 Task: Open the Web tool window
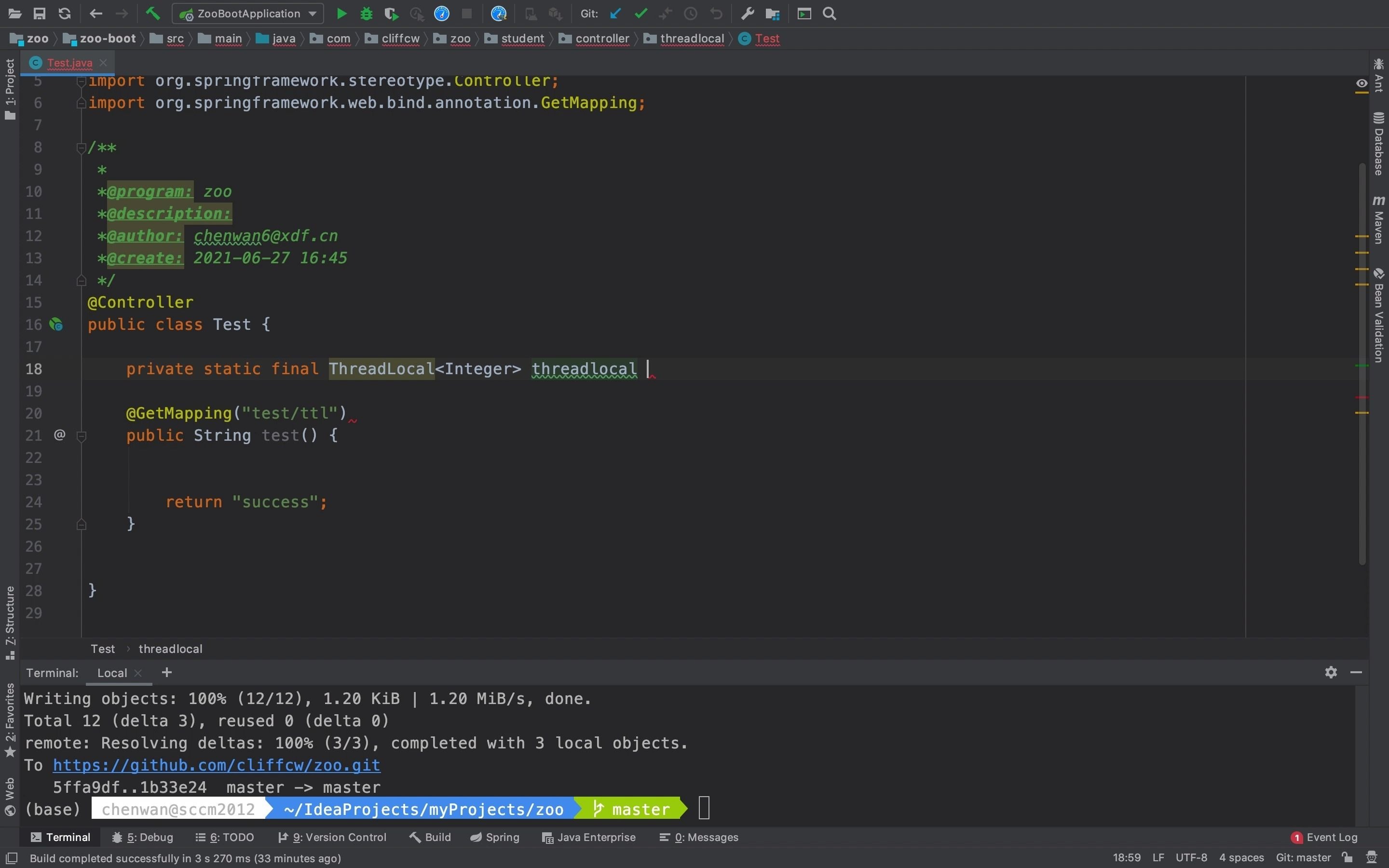click(10, 797)
